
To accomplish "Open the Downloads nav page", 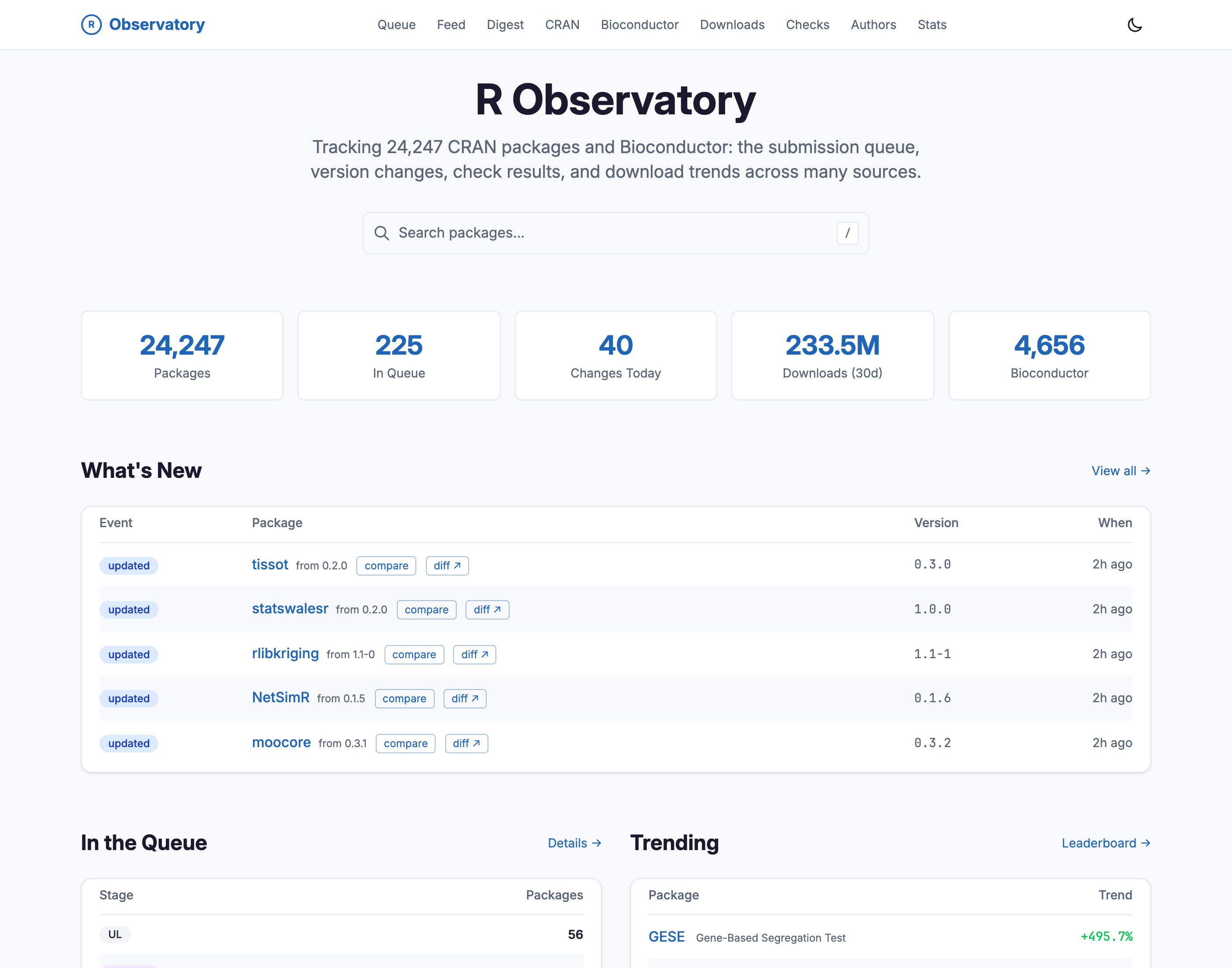I will [x=732, y=25].
